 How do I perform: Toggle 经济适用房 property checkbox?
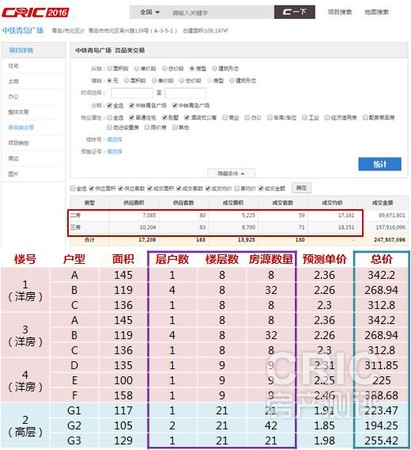(327, 117)
